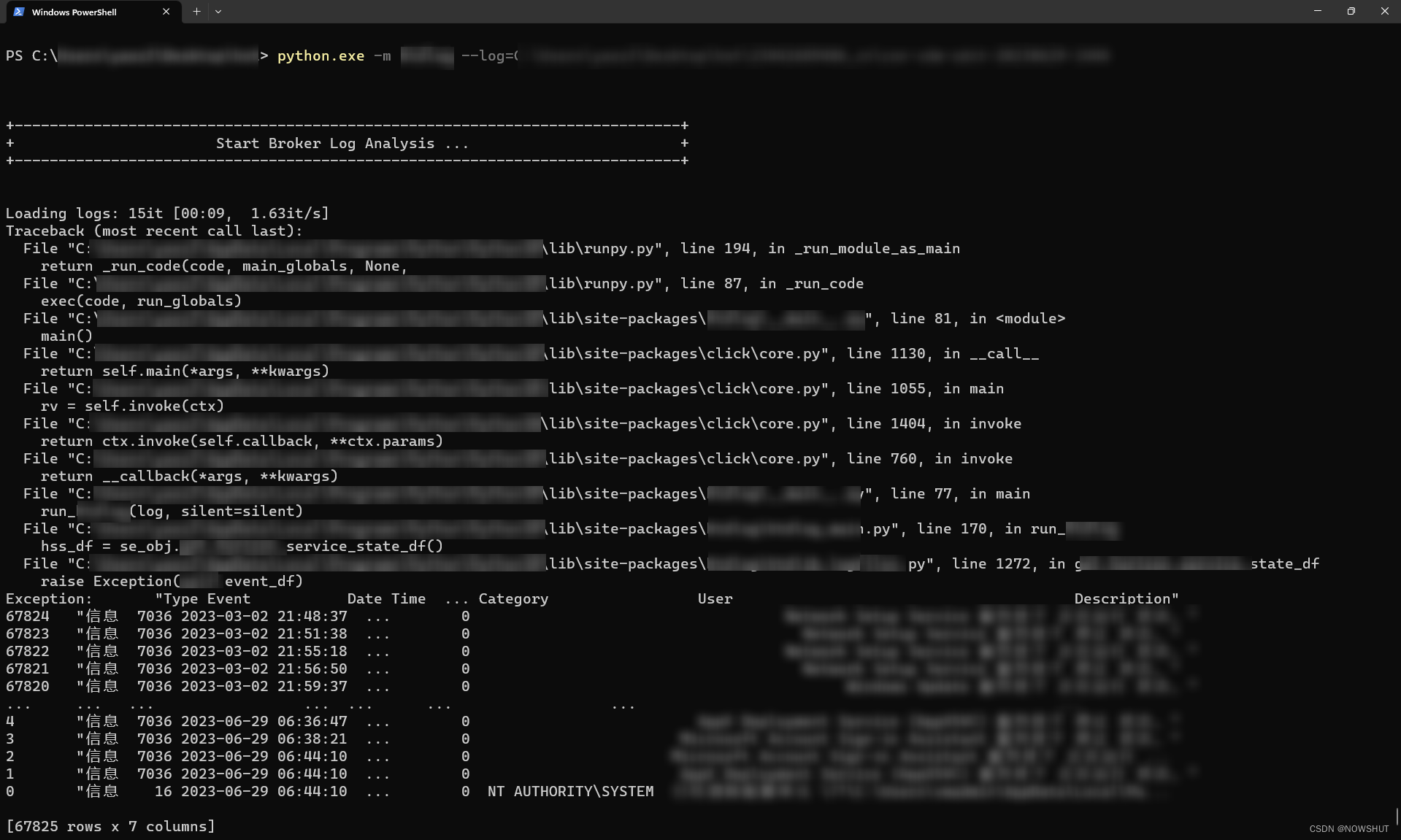Click 'return _run_code(code, main_globals, None,' line

(x=224, y=266)
